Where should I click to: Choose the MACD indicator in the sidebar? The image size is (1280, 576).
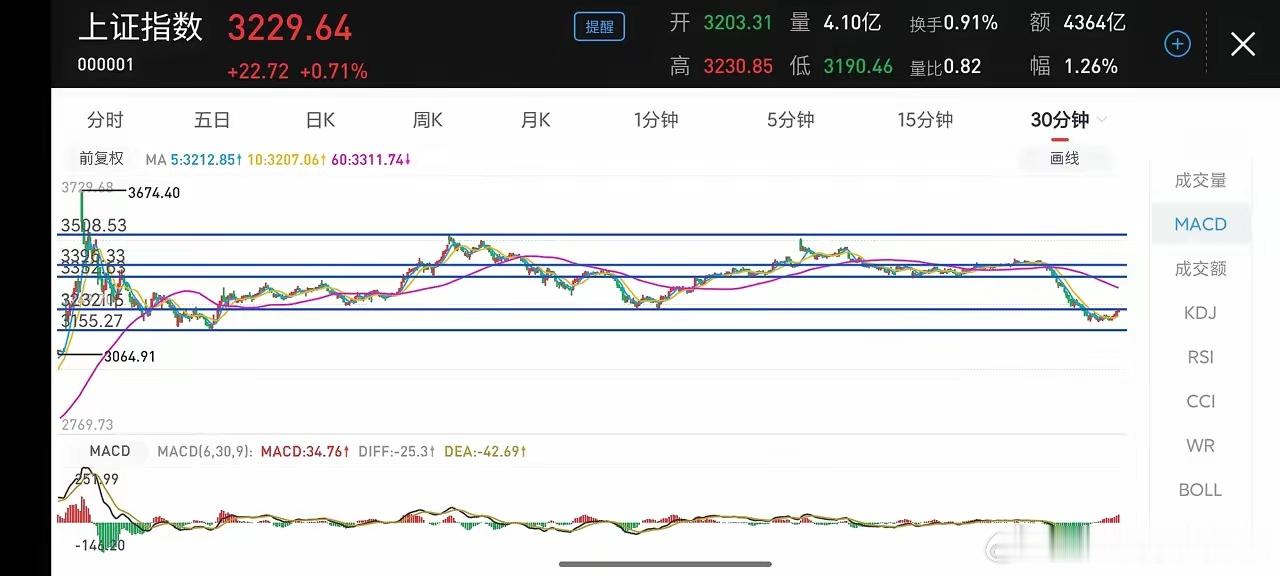pyautogui.click(x=1200, y=224)
